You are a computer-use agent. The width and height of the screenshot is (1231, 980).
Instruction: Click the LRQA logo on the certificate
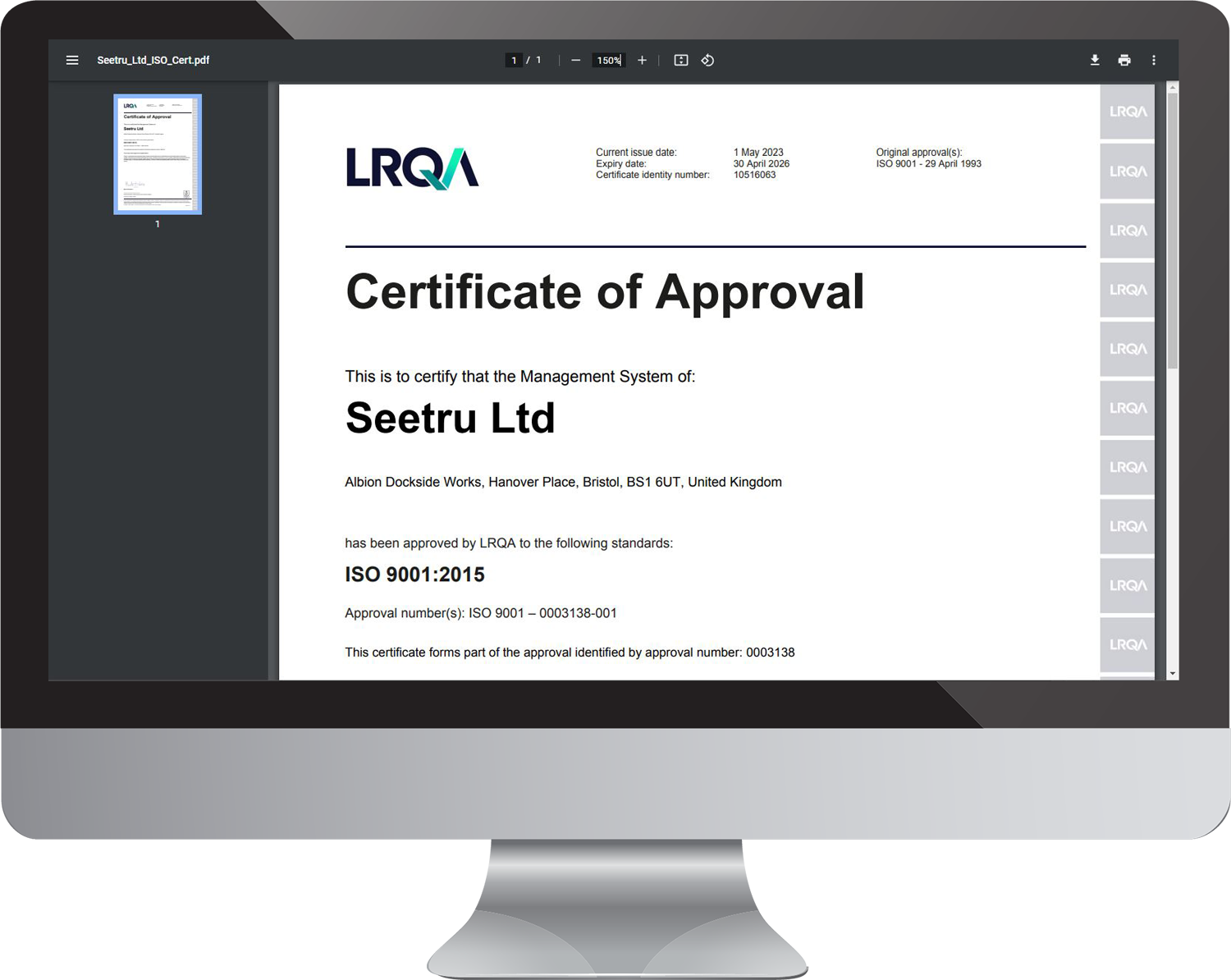point(412,168)
